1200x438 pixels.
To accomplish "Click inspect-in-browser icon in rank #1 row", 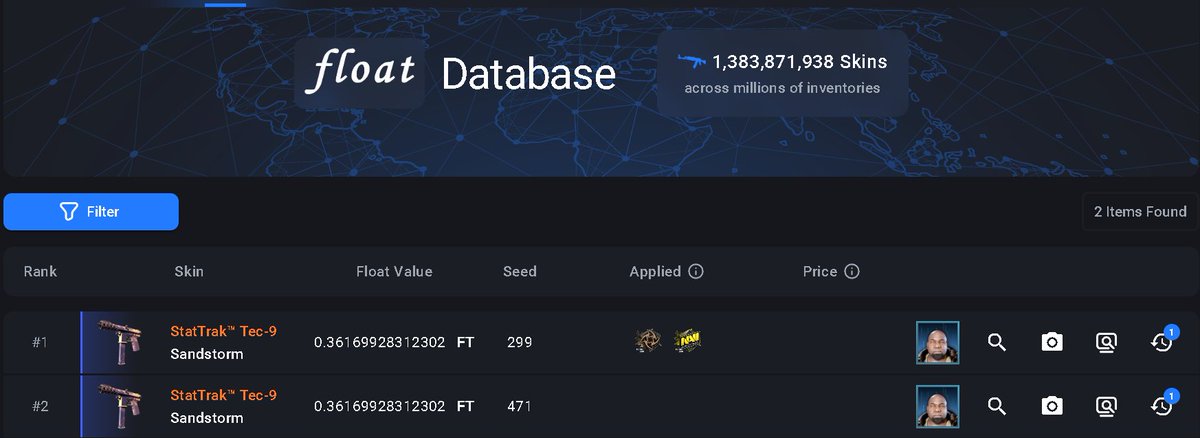I will (x=1106, y=343).
